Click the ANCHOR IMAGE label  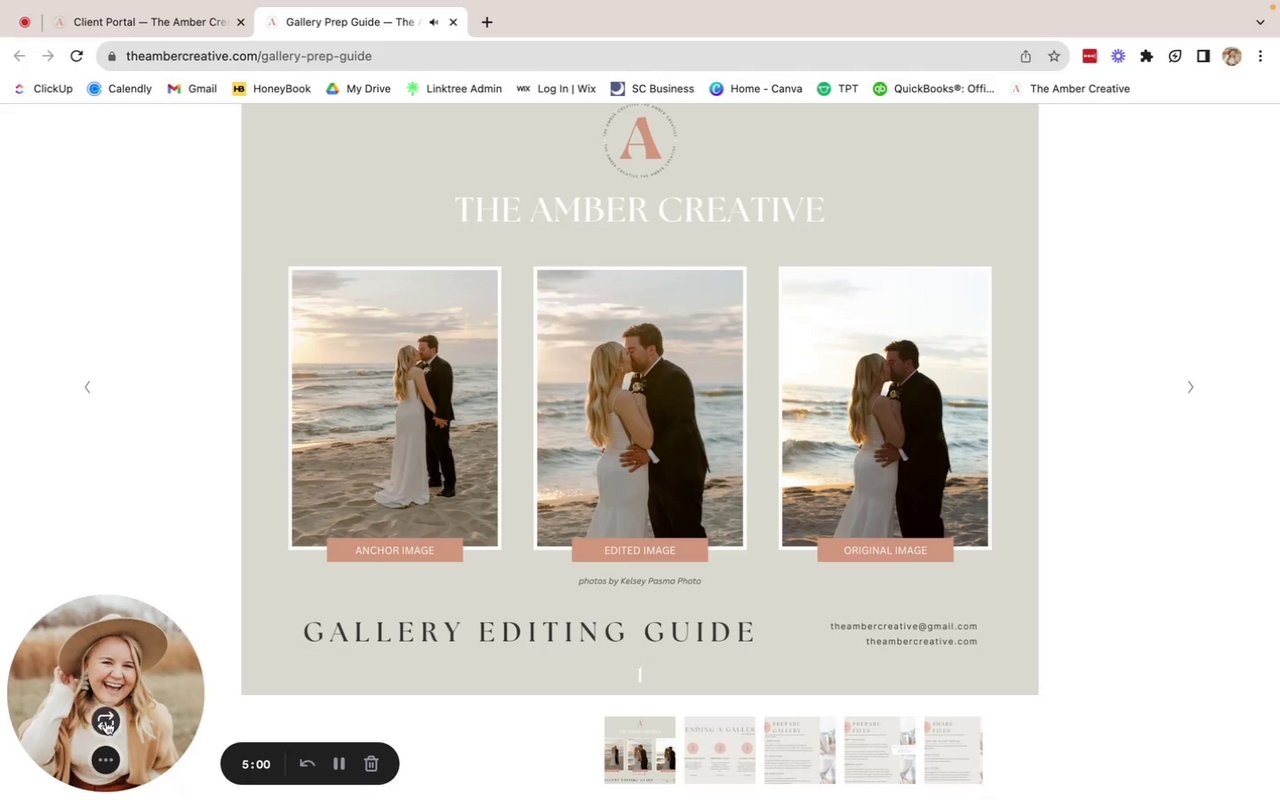coord(395,550)
